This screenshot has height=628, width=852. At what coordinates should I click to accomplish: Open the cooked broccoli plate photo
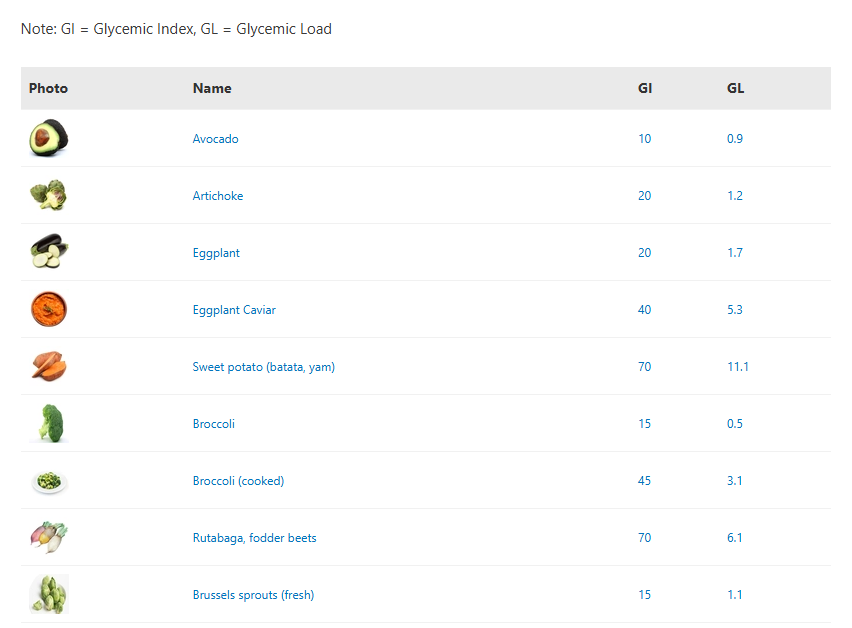click(x=49, y=481)
